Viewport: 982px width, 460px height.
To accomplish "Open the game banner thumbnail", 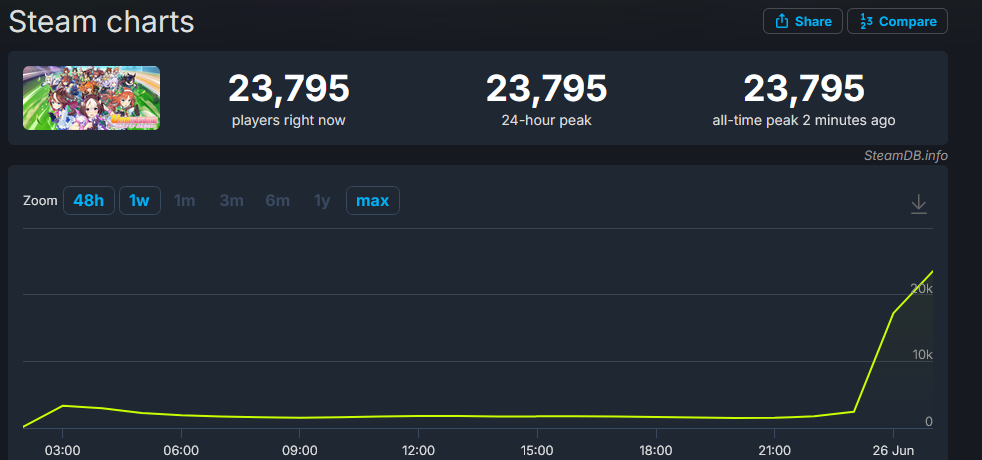I will [91, 98].
